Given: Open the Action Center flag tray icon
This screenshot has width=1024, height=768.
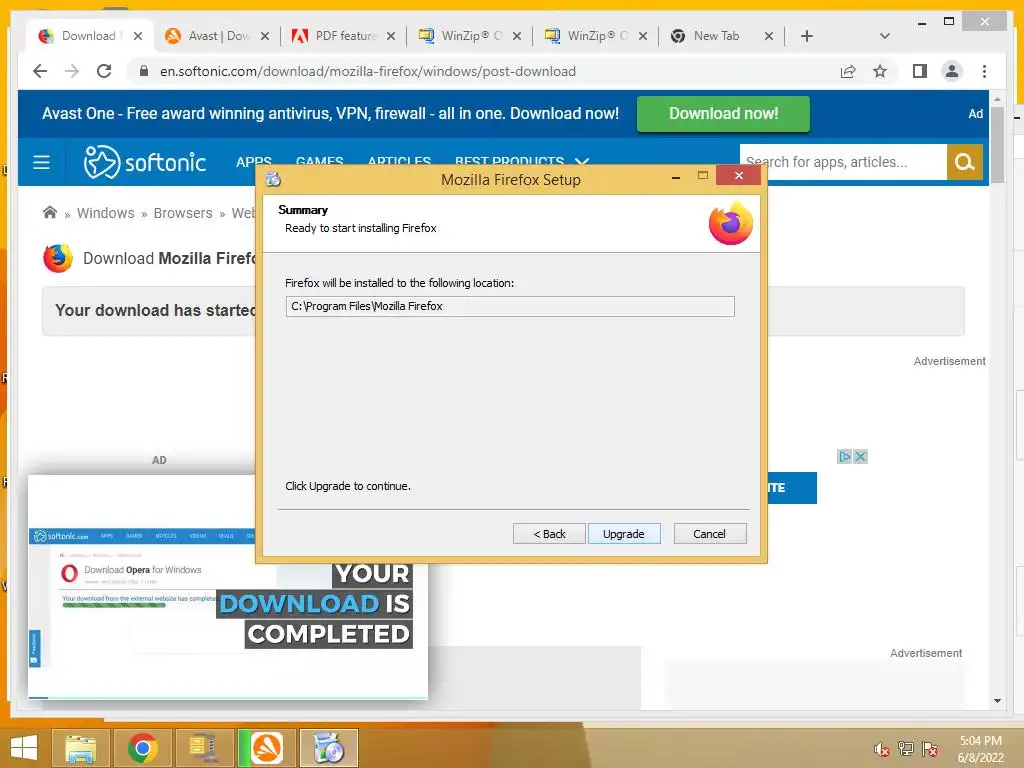Looking at the screenshot, I should (930, 748).
